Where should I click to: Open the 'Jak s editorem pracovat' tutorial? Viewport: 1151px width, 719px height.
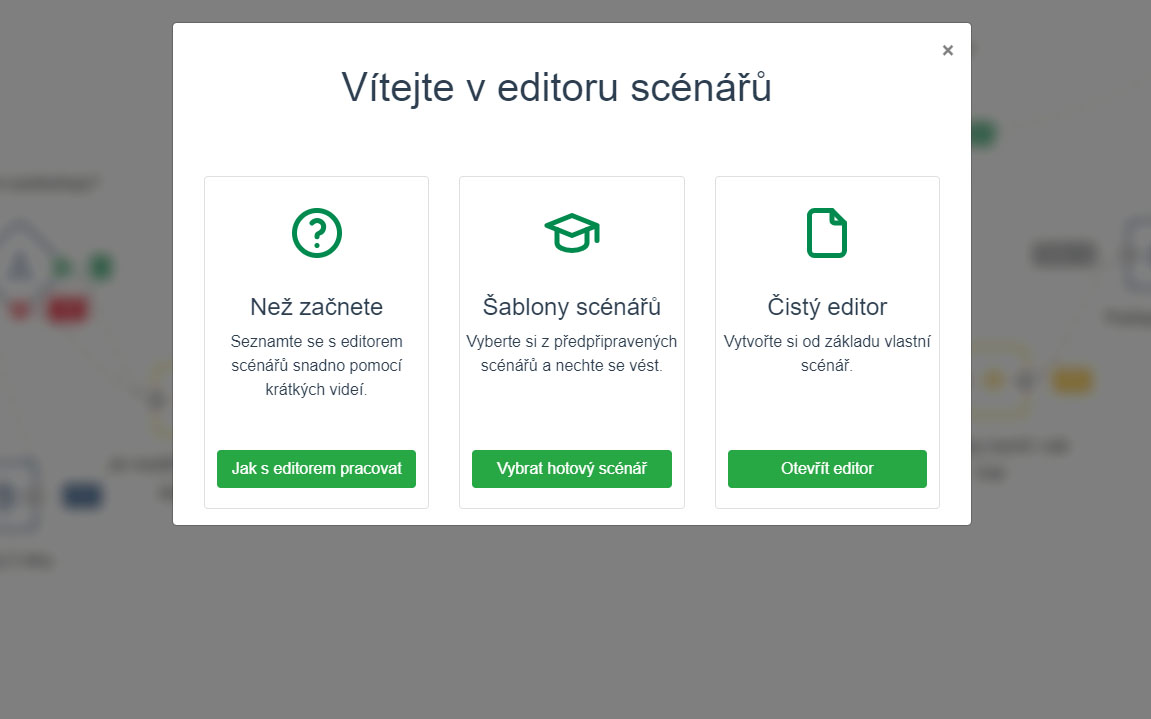click(316, 469)
